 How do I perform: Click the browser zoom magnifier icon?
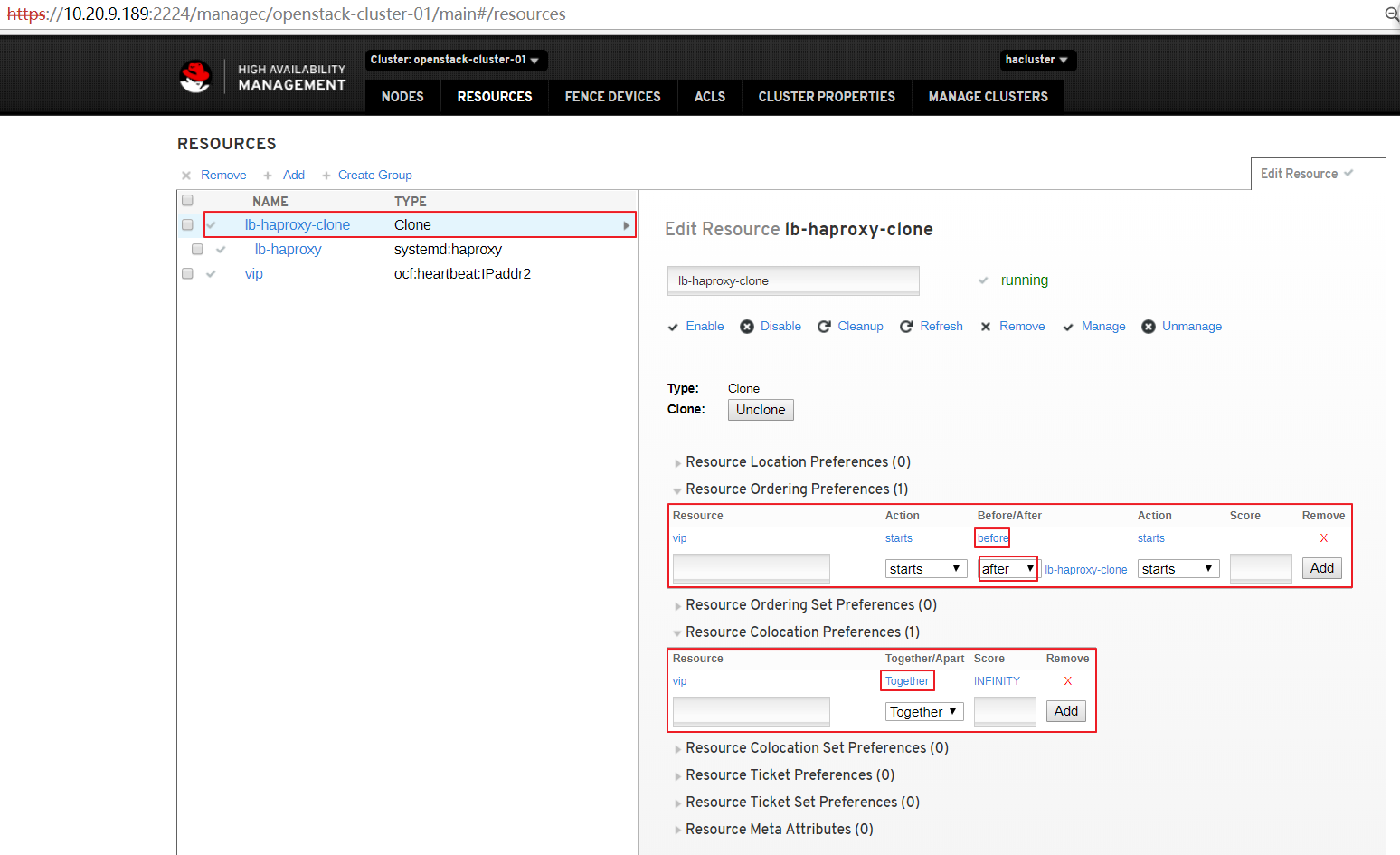pos(1392,14)
